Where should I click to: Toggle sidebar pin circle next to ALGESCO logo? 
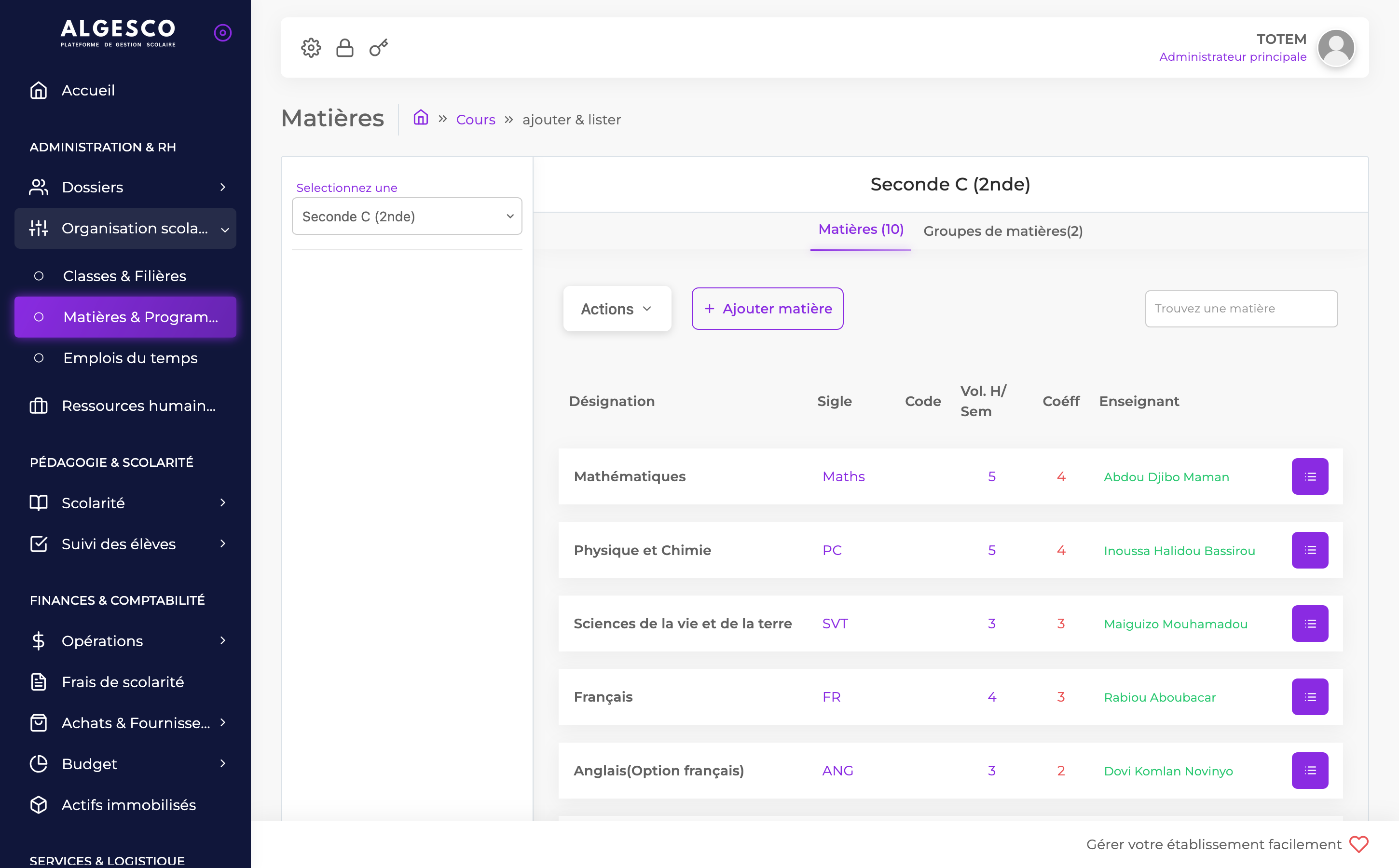(x=223, y=33)
